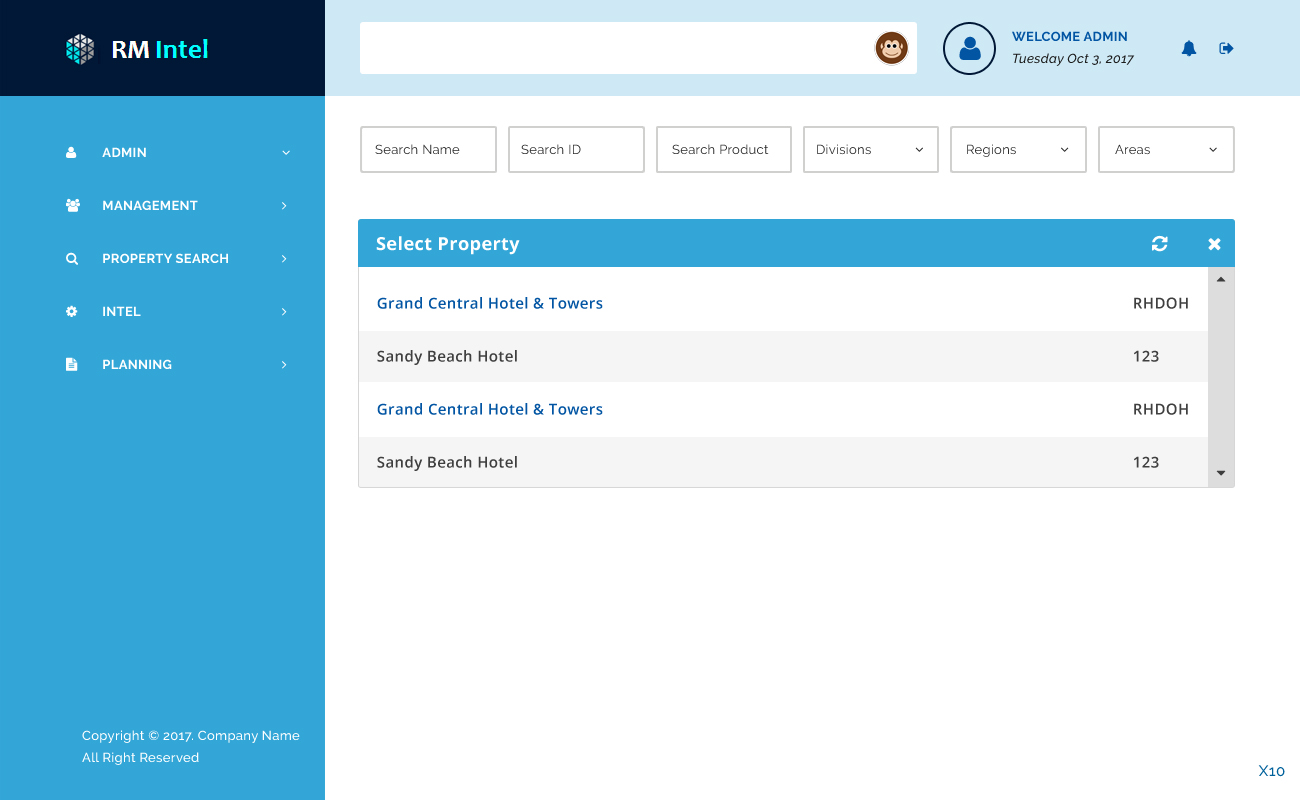This screenshot has width=1300, height=800.
Task: Open the Areas dropdown
Action: tap(1166, 149)
